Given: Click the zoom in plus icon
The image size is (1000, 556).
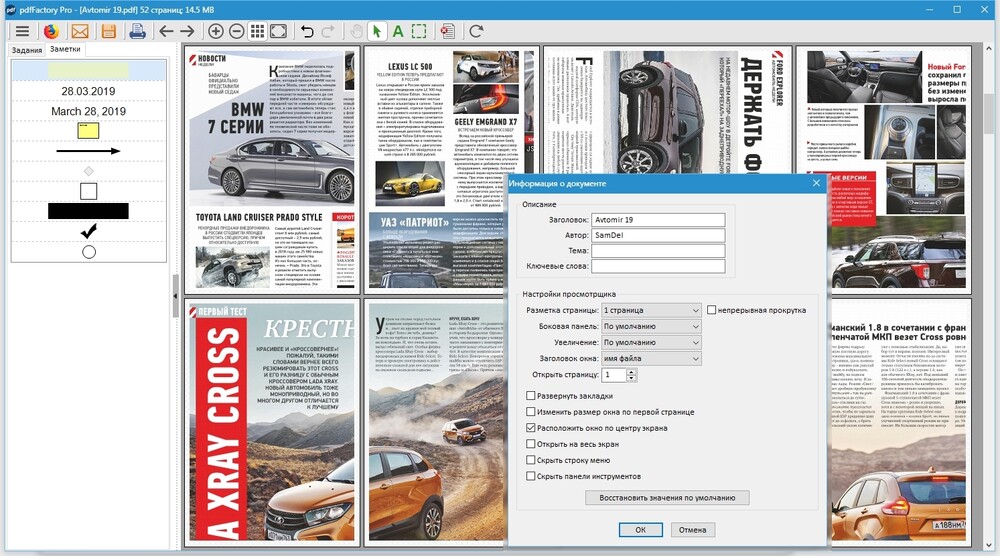Looking at the screenshot, I should 215,31.
